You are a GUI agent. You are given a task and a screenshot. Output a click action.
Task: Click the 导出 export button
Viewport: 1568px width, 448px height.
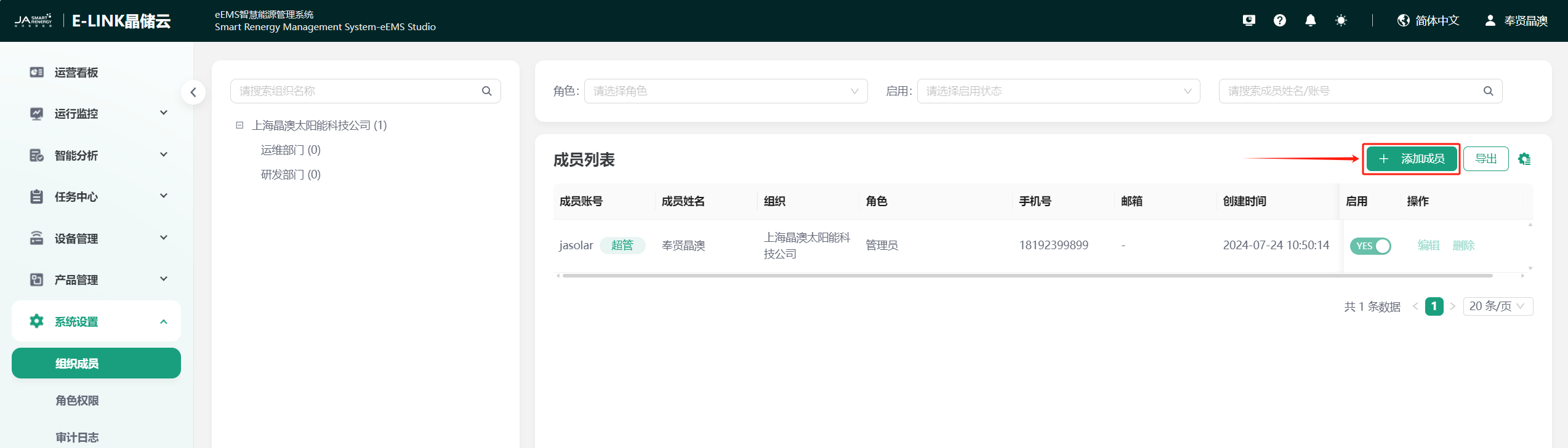pos(1486,159)
